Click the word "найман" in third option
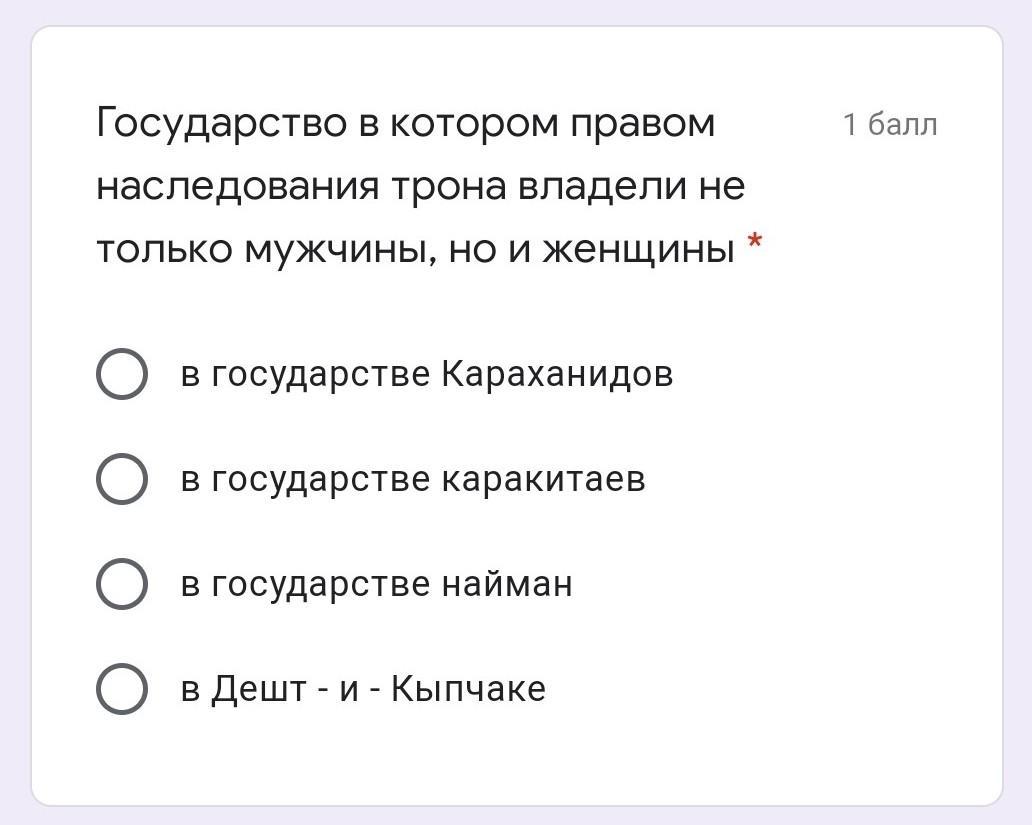This screenshot has width=1032, height=825. click(x=507, y=584)
